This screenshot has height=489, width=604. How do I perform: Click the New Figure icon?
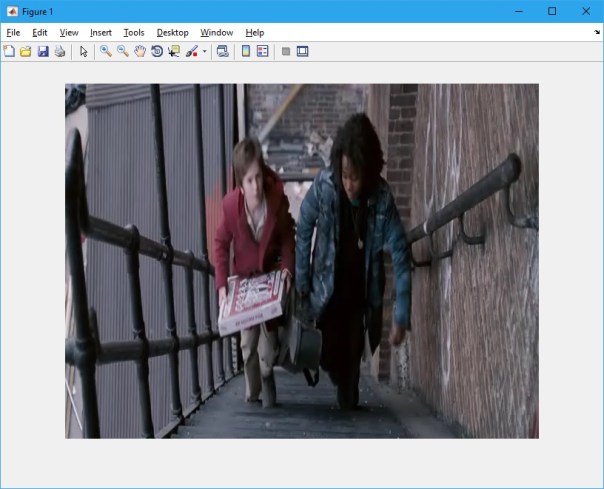pyautogui.click(x=9, y=51)
